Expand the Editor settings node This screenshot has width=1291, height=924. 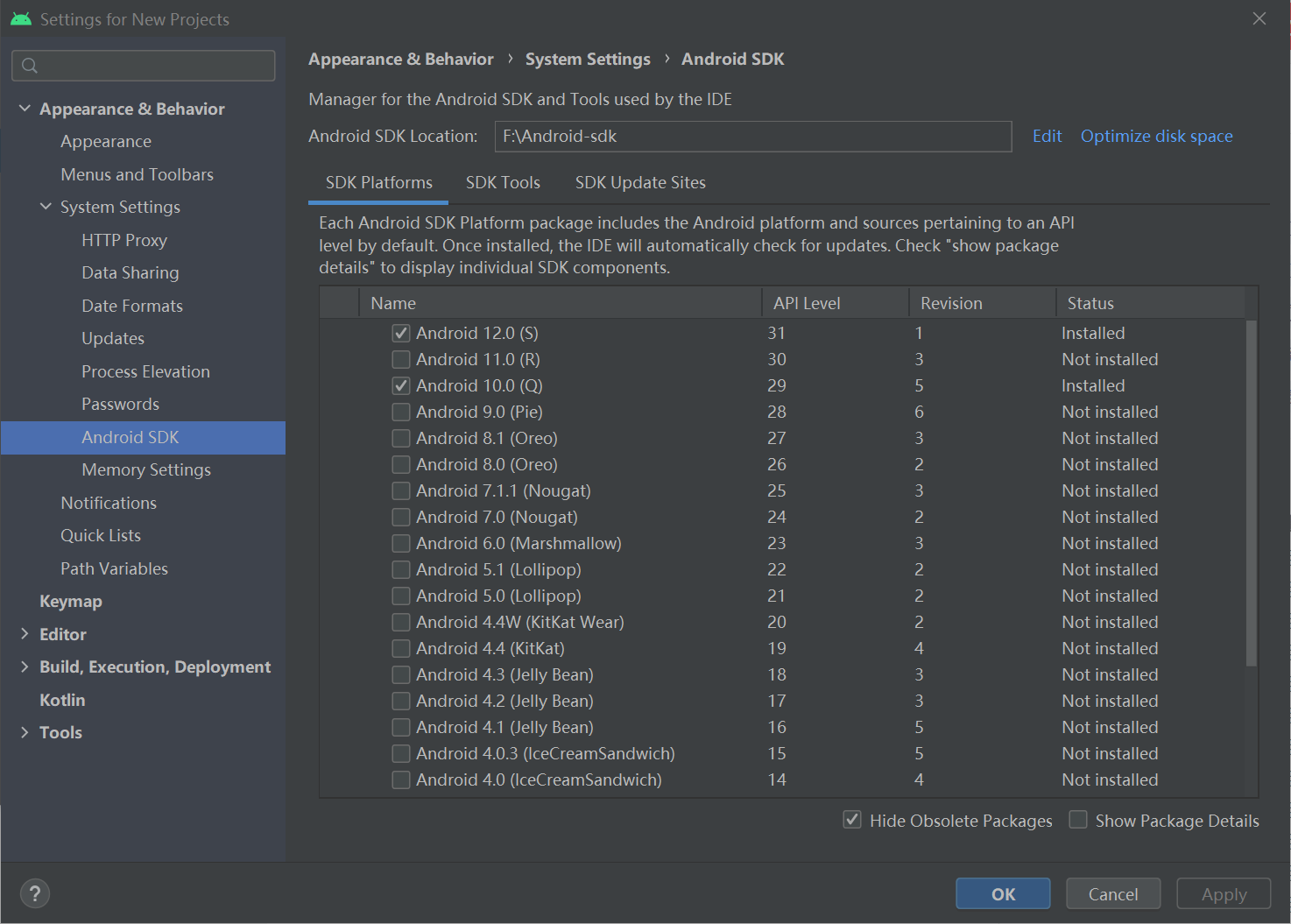(25, 634)
